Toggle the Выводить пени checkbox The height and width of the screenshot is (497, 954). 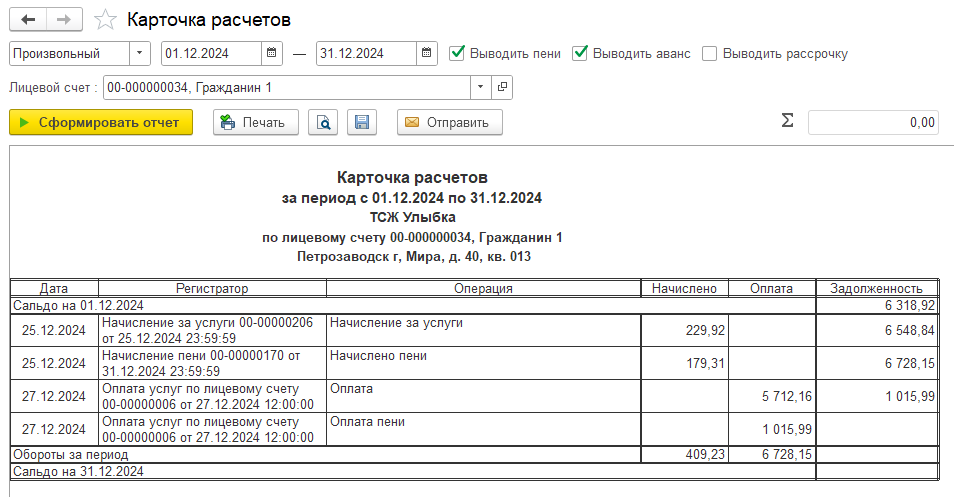coord(457,53)
